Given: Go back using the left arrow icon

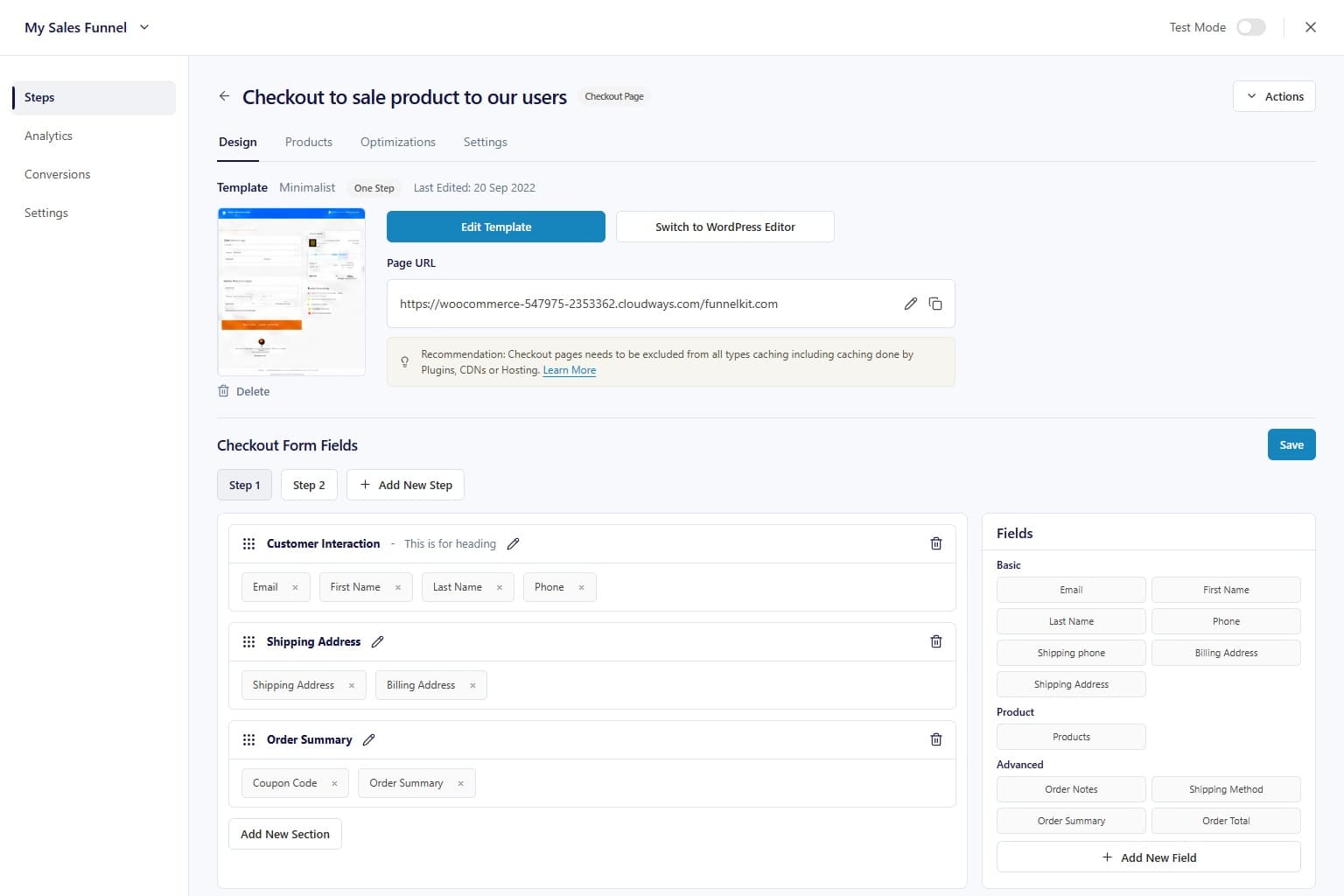Looking at the screenshot, I should pos(224,96).
